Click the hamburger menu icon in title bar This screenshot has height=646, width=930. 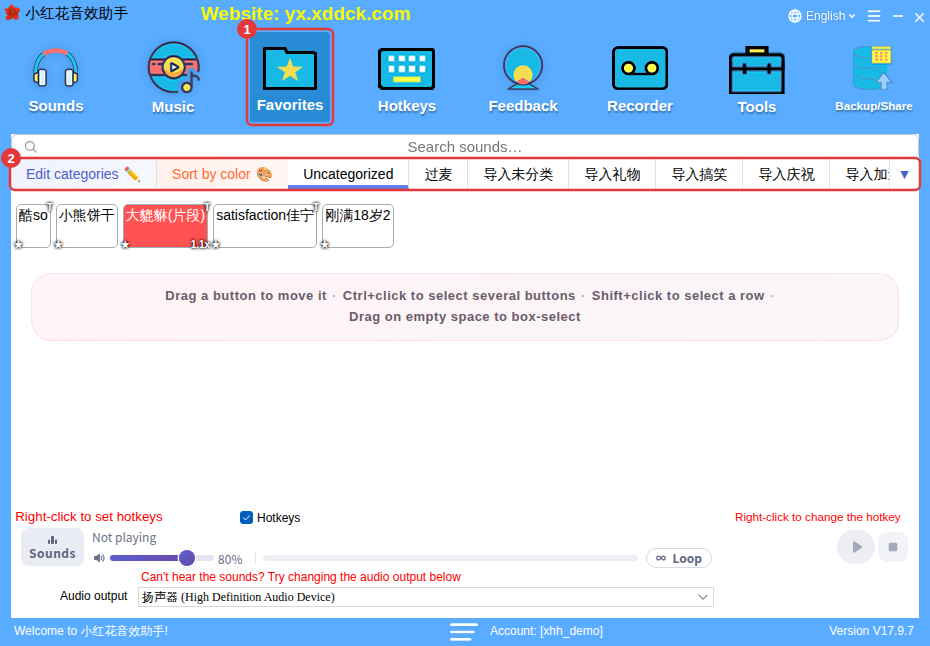click(x=874, y=16)
